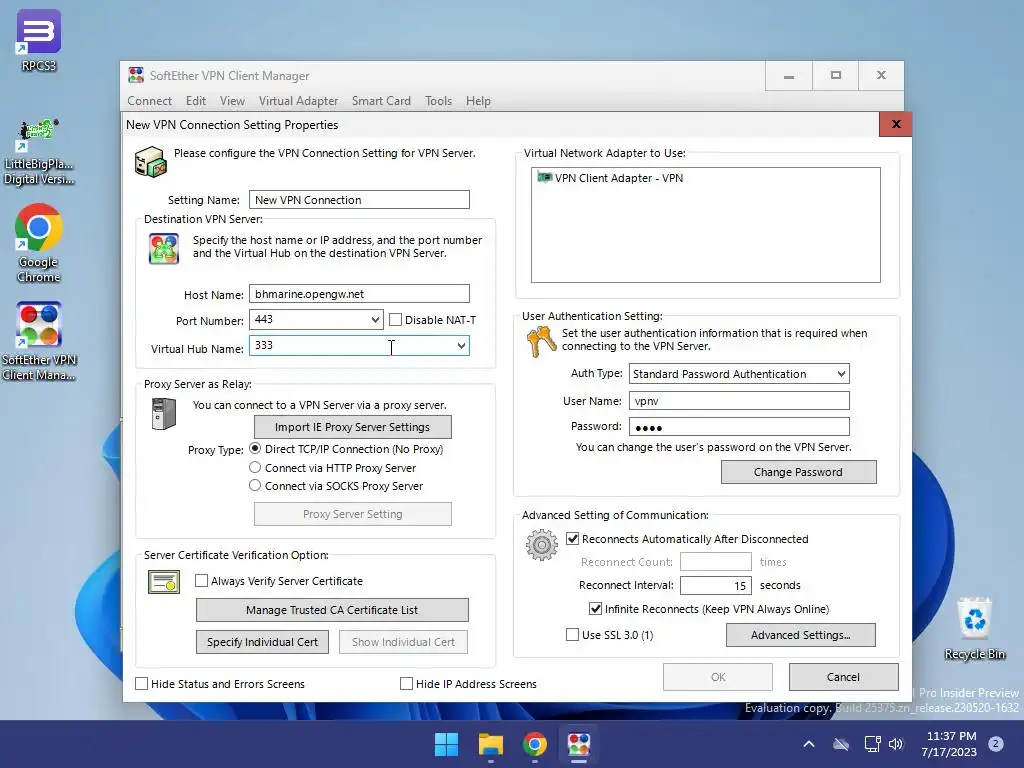The image size is (1024, 768).
Task: Click Manage Trusted CA Certificate List
Action: pos(332,610)
